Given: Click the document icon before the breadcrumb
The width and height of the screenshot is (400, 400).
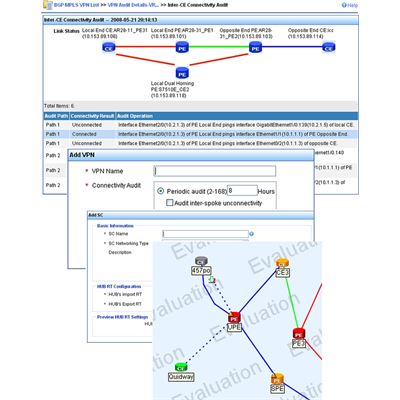Looking at the screenshot, I should coord(48,5).
